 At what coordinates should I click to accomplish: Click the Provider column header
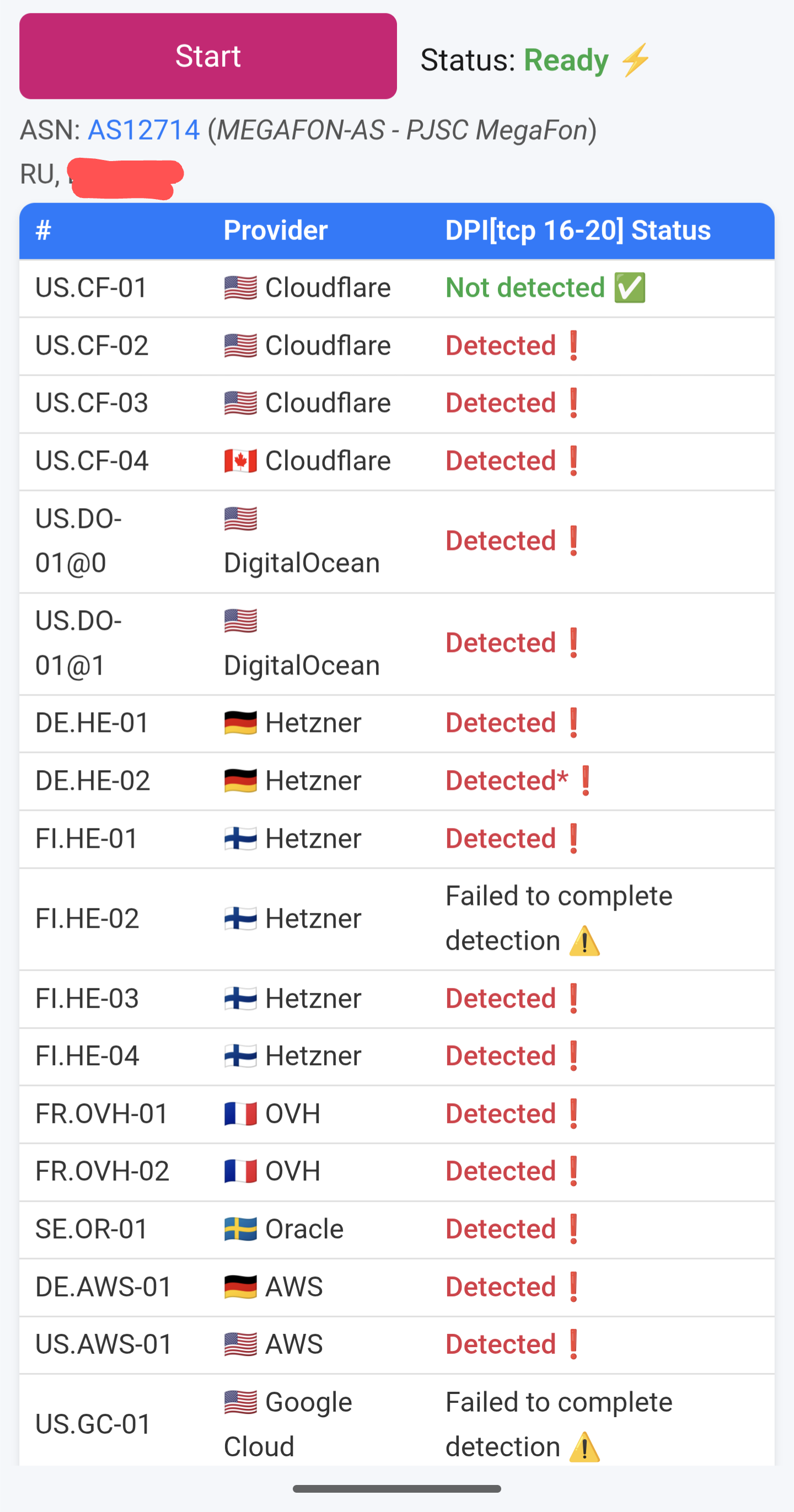click(x=275, y=230)
